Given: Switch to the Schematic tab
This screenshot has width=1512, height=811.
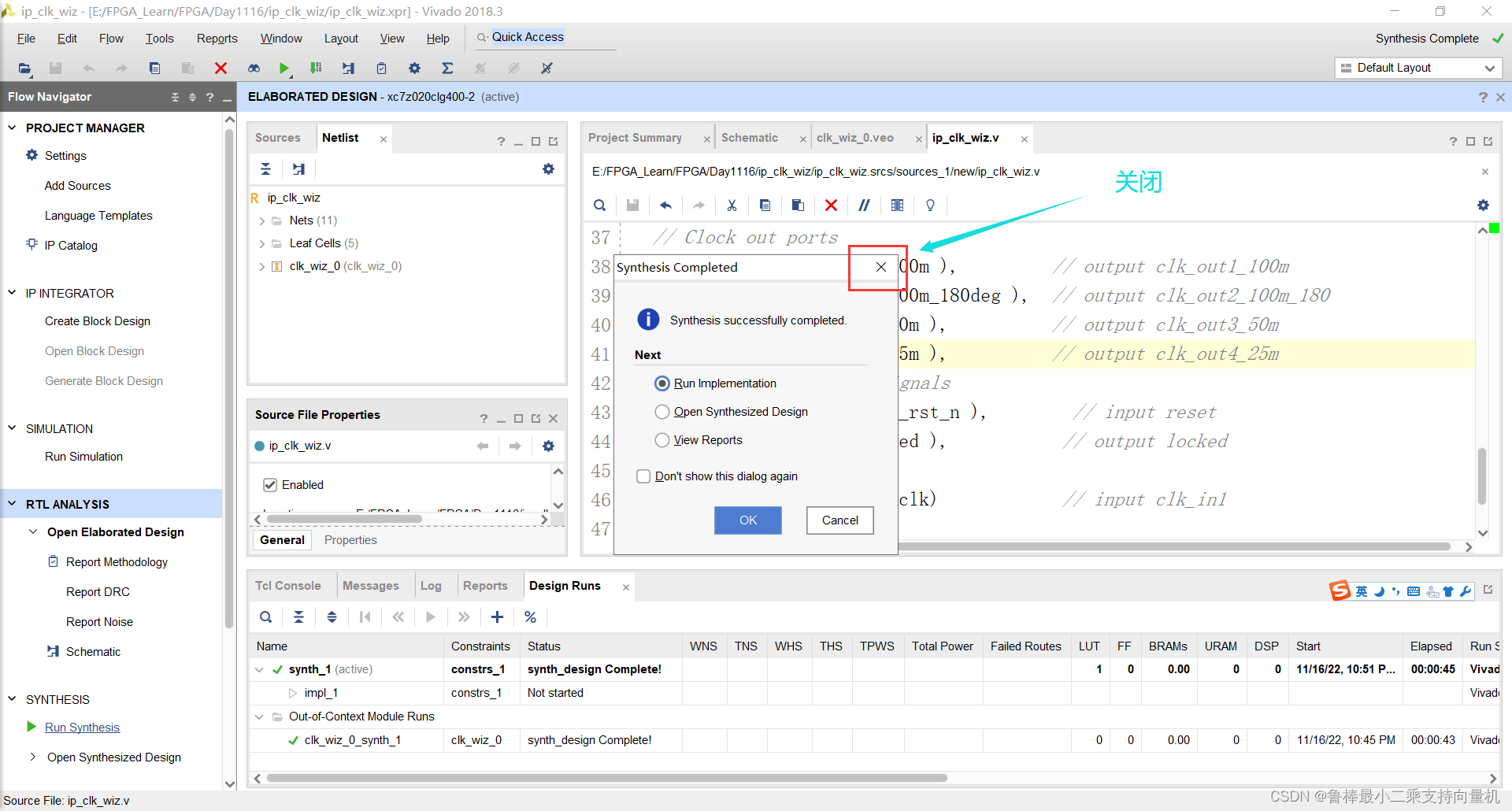Looking at the screenshot, I should [750, 138].
